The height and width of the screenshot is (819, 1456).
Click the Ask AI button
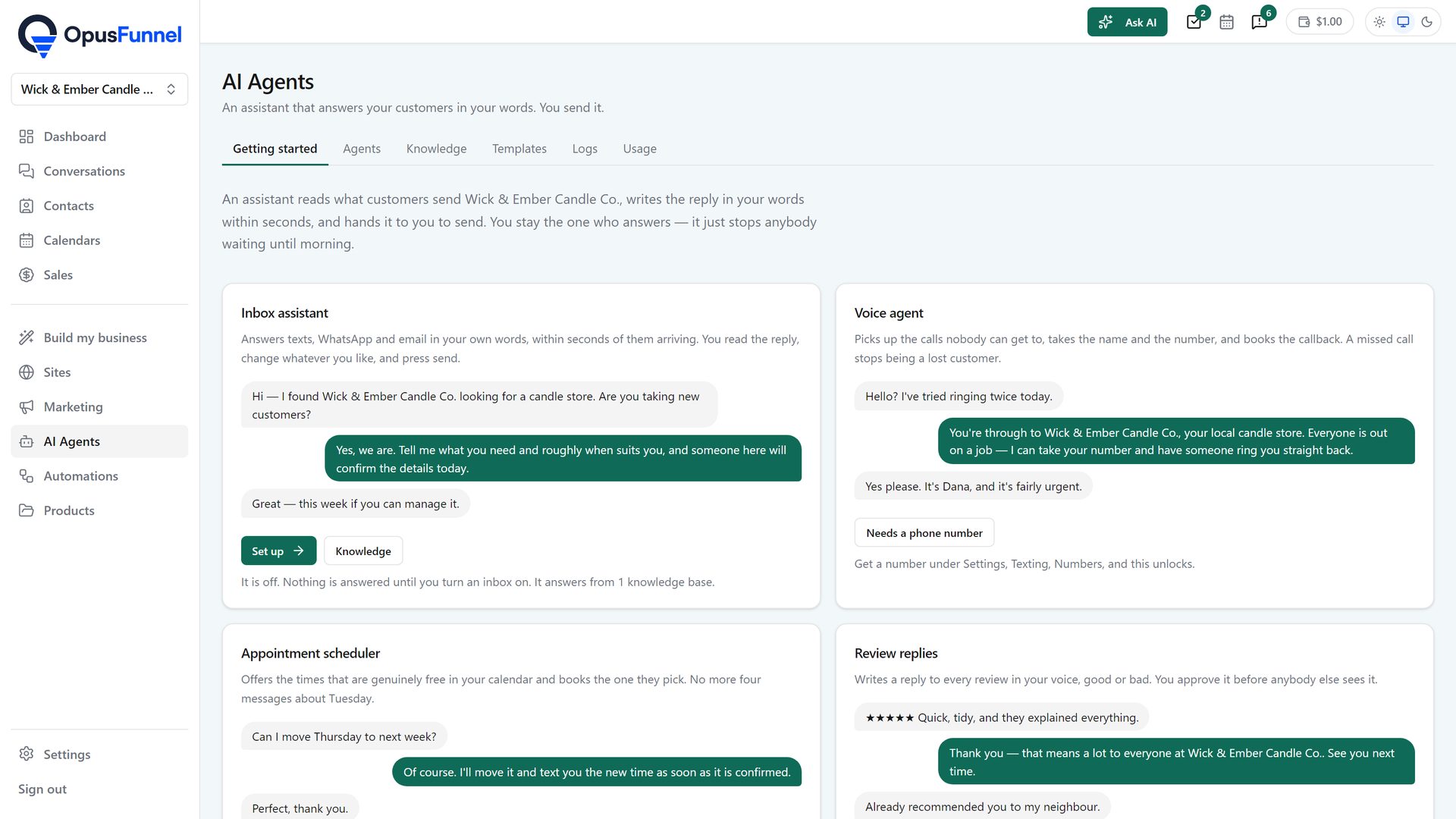coord(1127,22)
